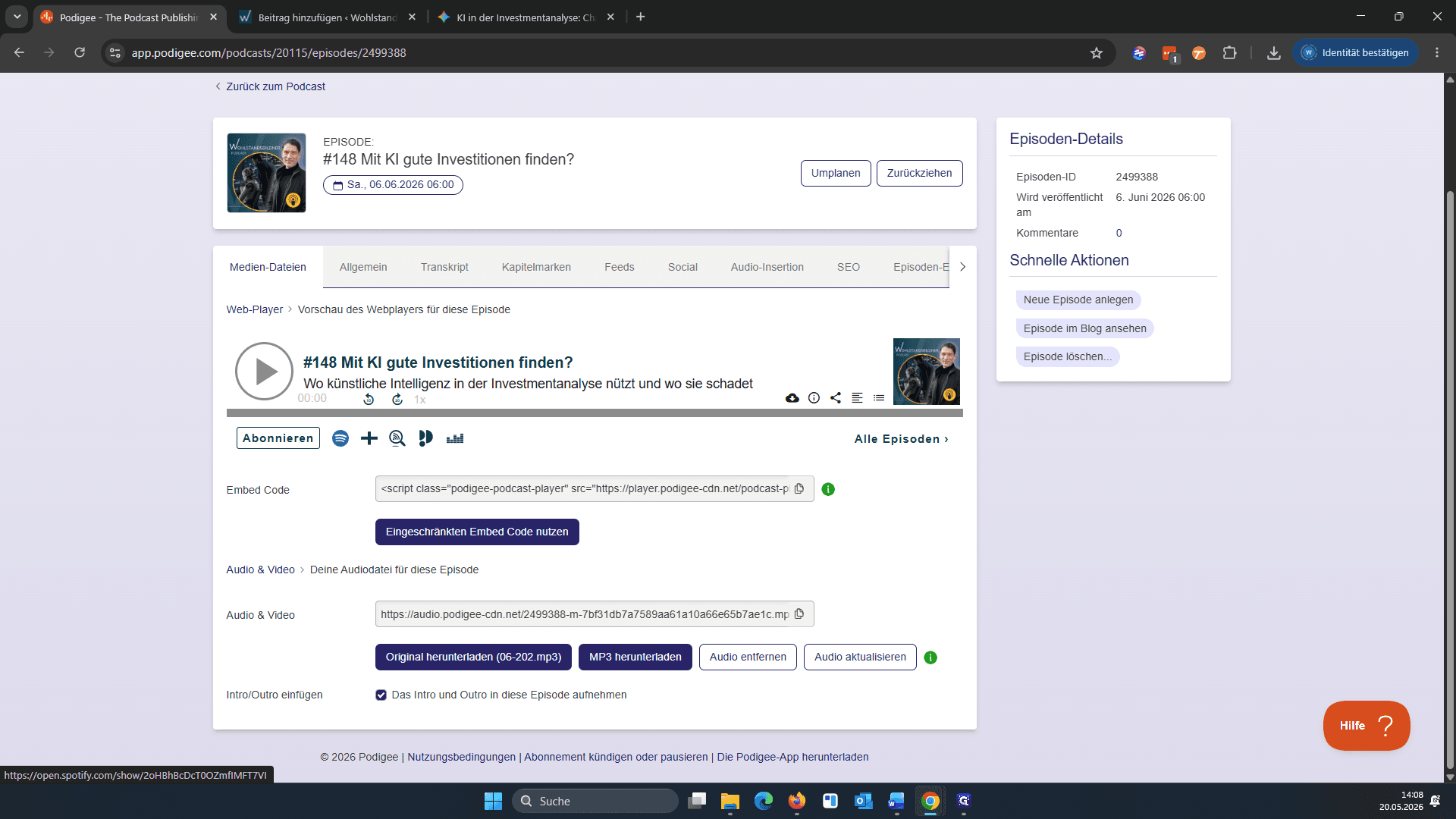Switch to the Allgemein tab
1456x819 pixels.
[363, 267]
